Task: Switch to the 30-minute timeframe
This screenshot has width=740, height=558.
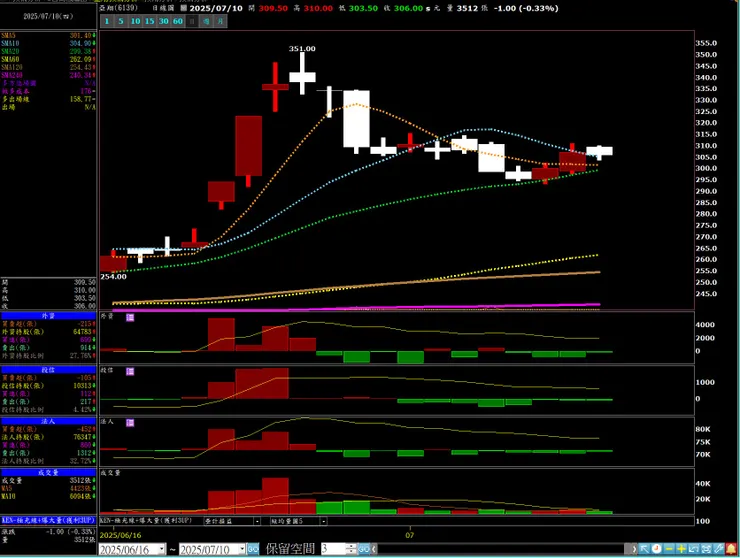Action: 164,21
